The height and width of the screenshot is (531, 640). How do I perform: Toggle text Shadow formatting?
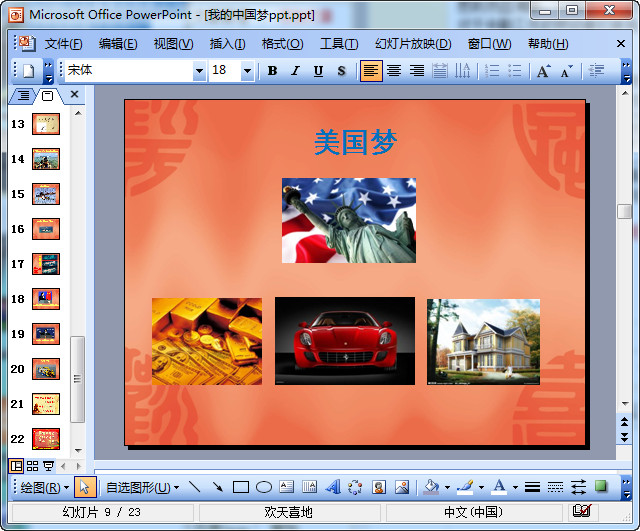342,71
